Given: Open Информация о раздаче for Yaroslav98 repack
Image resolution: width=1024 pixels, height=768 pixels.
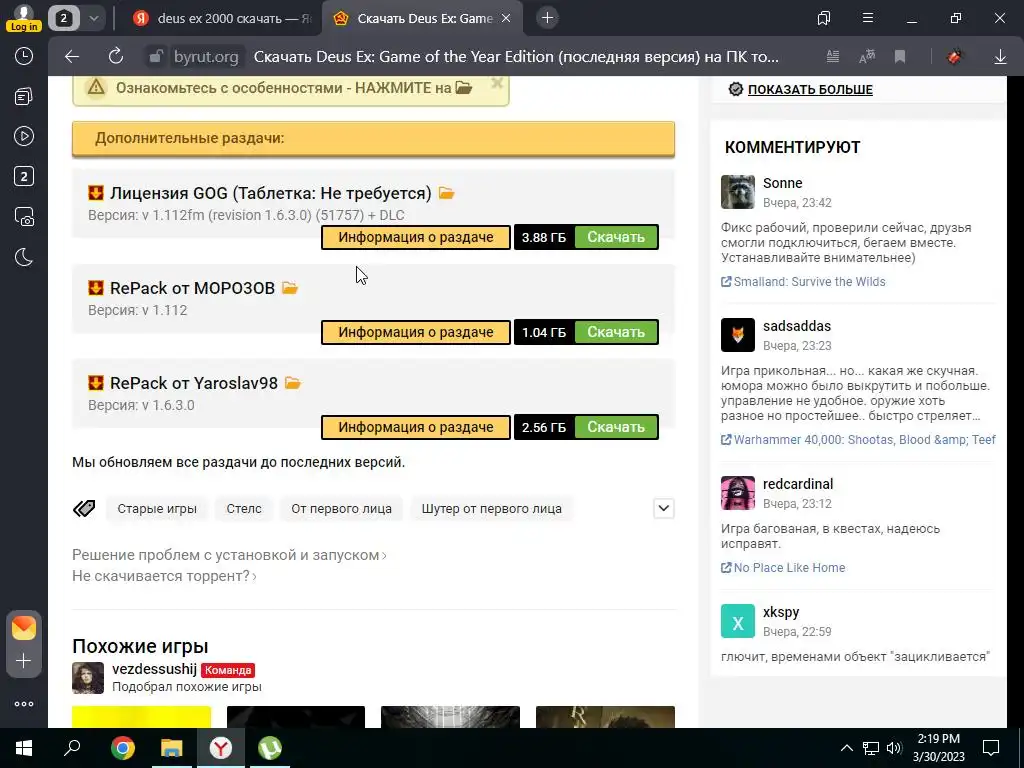Looking at the screenshot, I should point(416,427).
